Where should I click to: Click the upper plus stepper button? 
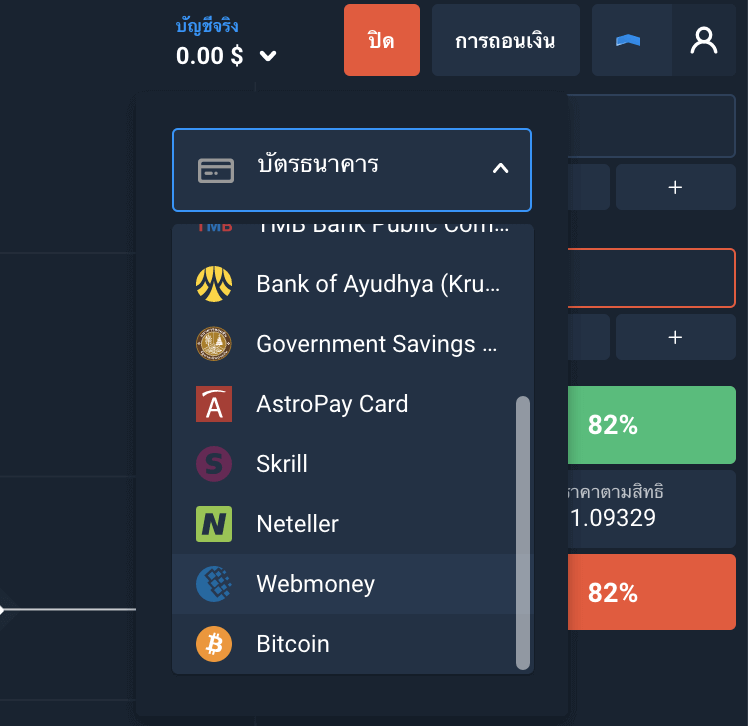click(x=675, y=187)
